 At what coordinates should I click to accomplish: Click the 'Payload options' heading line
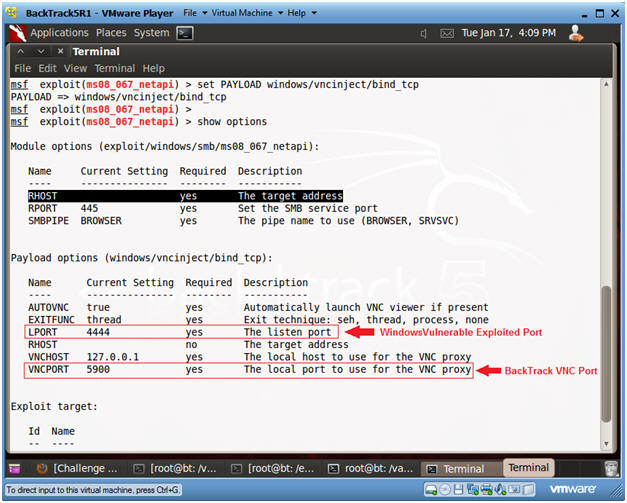[142, 258]
